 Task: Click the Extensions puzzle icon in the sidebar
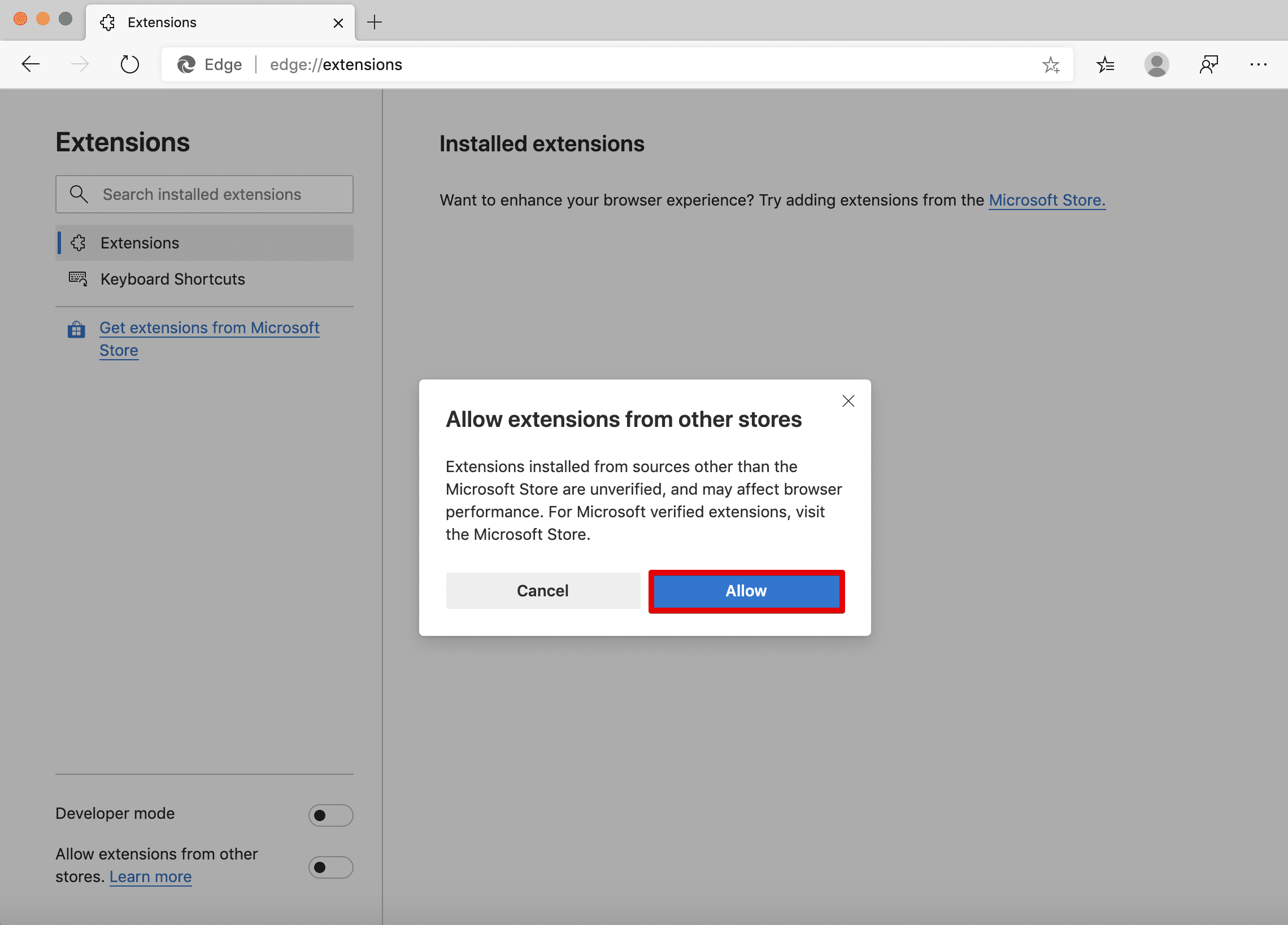[x=78, y=242]
